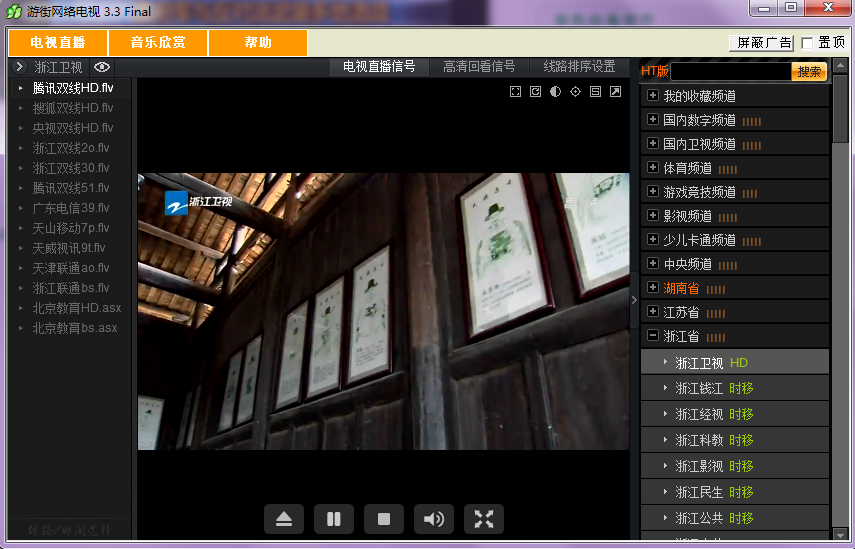Screen dimensions: 855x549
Task: Click the crosshair diamond target icon
Action: [575, 92]
